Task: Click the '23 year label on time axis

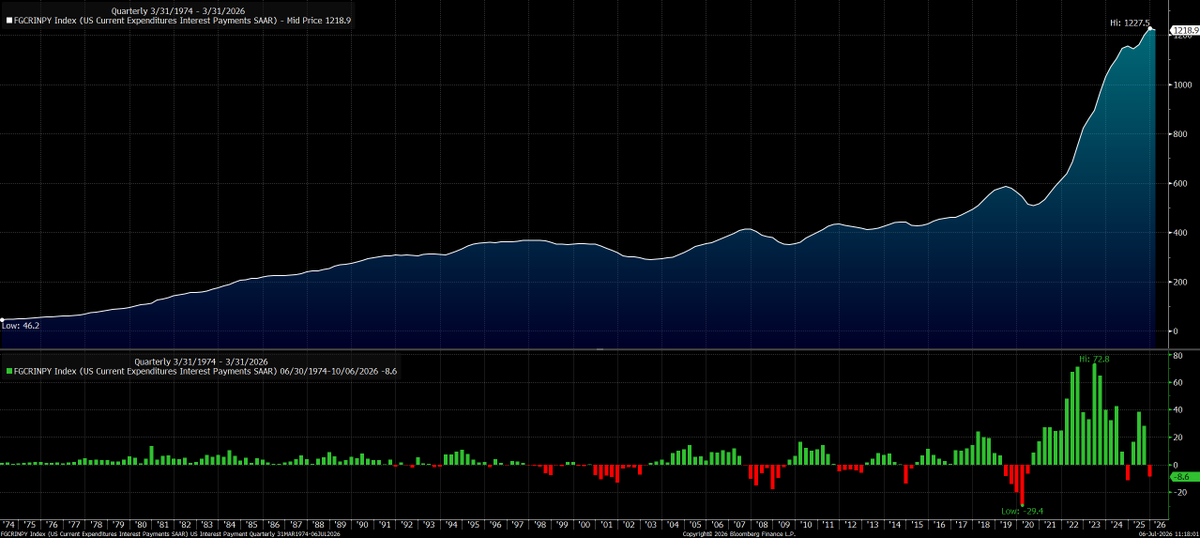Action: (1095, 524)
